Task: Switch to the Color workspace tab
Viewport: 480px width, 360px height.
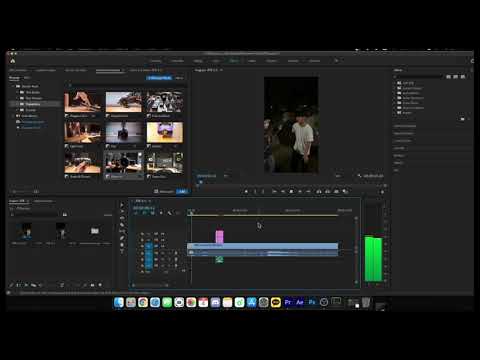Action: tap(216, 61)
